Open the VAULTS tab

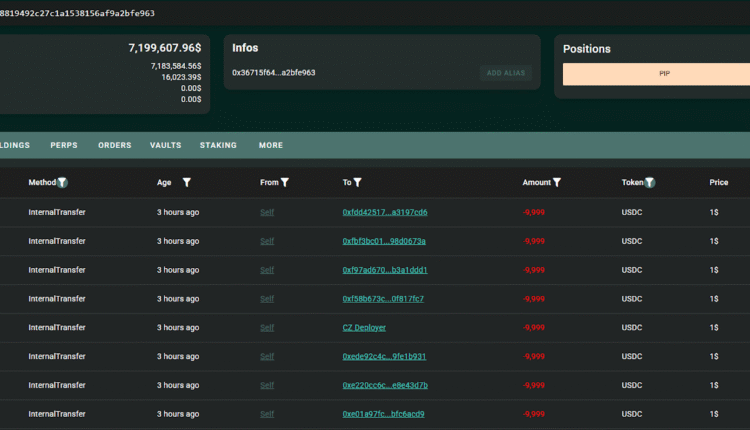click(166, 145)
